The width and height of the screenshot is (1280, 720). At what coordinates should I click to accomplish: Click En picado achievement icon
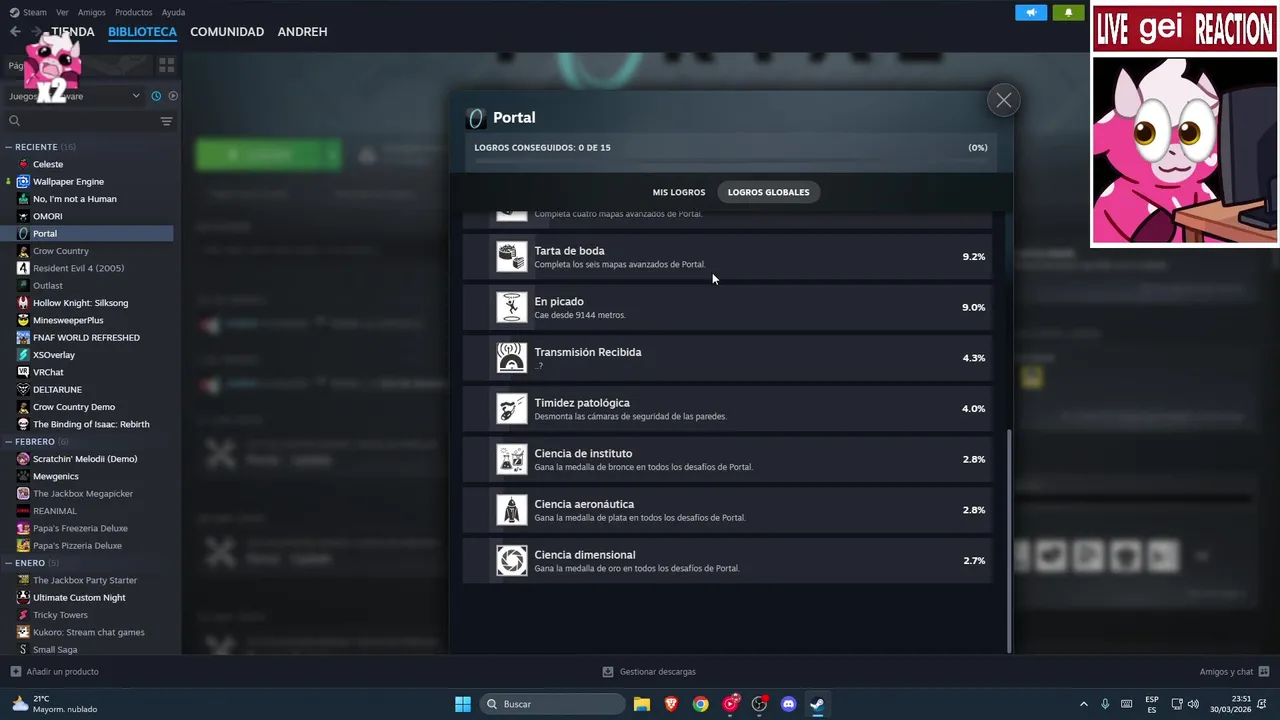[512, 307]
